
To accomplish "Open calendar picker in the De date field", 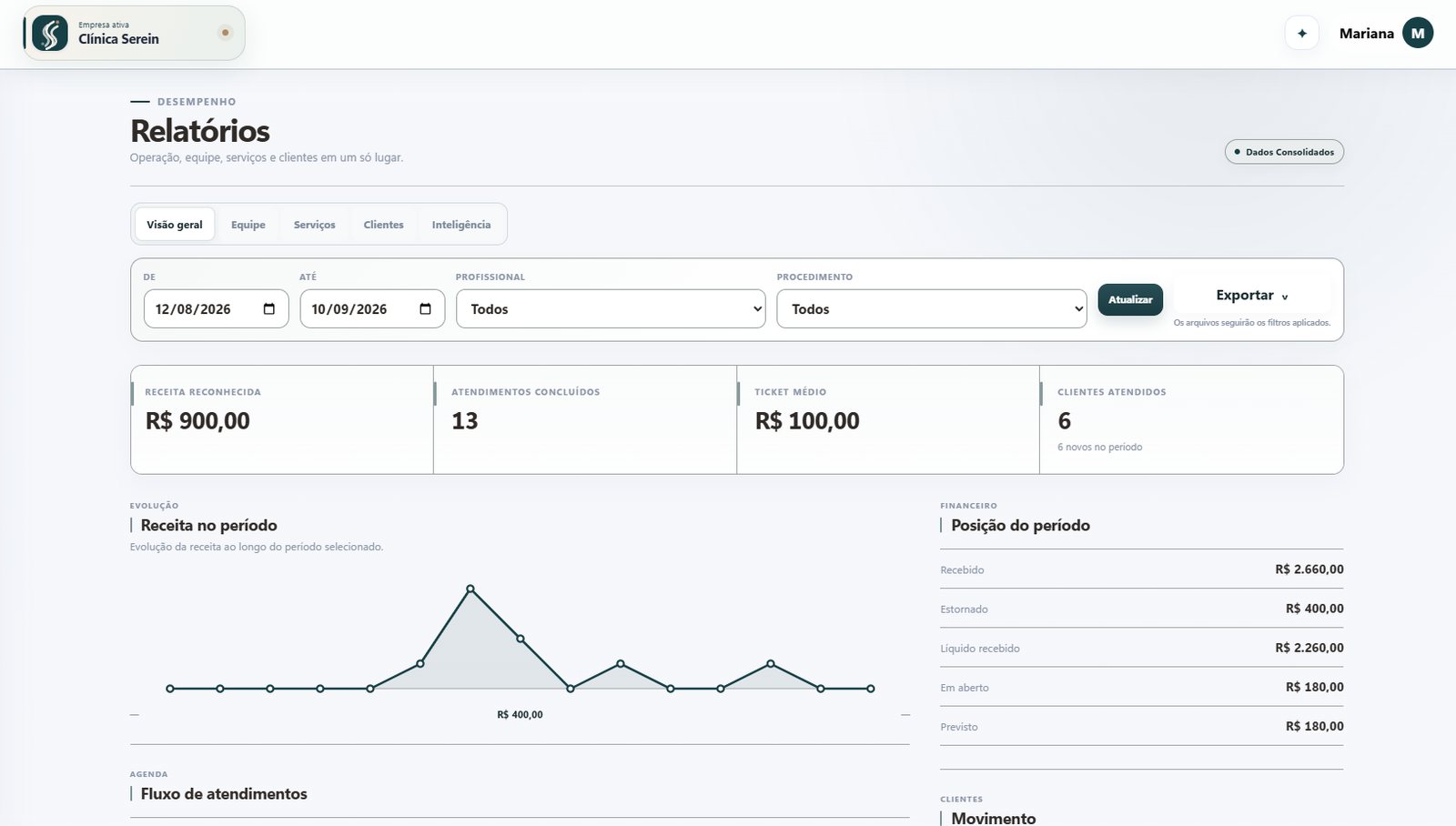I will click(269, 309).
